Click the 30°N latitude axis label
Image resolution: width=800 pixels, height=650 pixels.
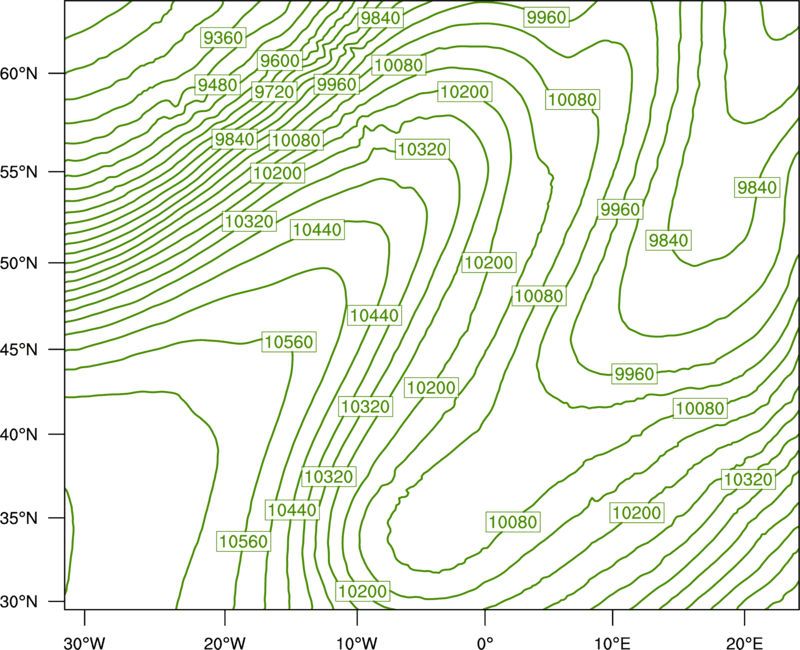(x=19, y=602)
